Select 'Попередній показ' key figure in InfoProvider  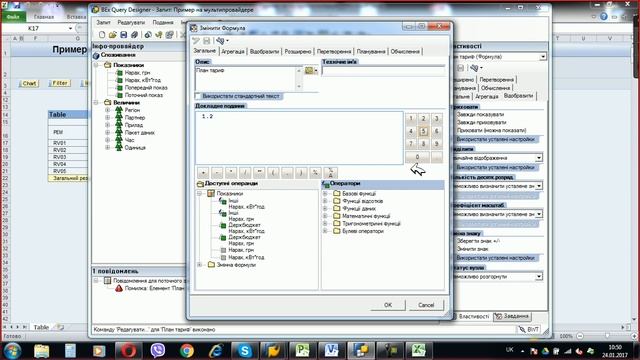tap(146, 88)
